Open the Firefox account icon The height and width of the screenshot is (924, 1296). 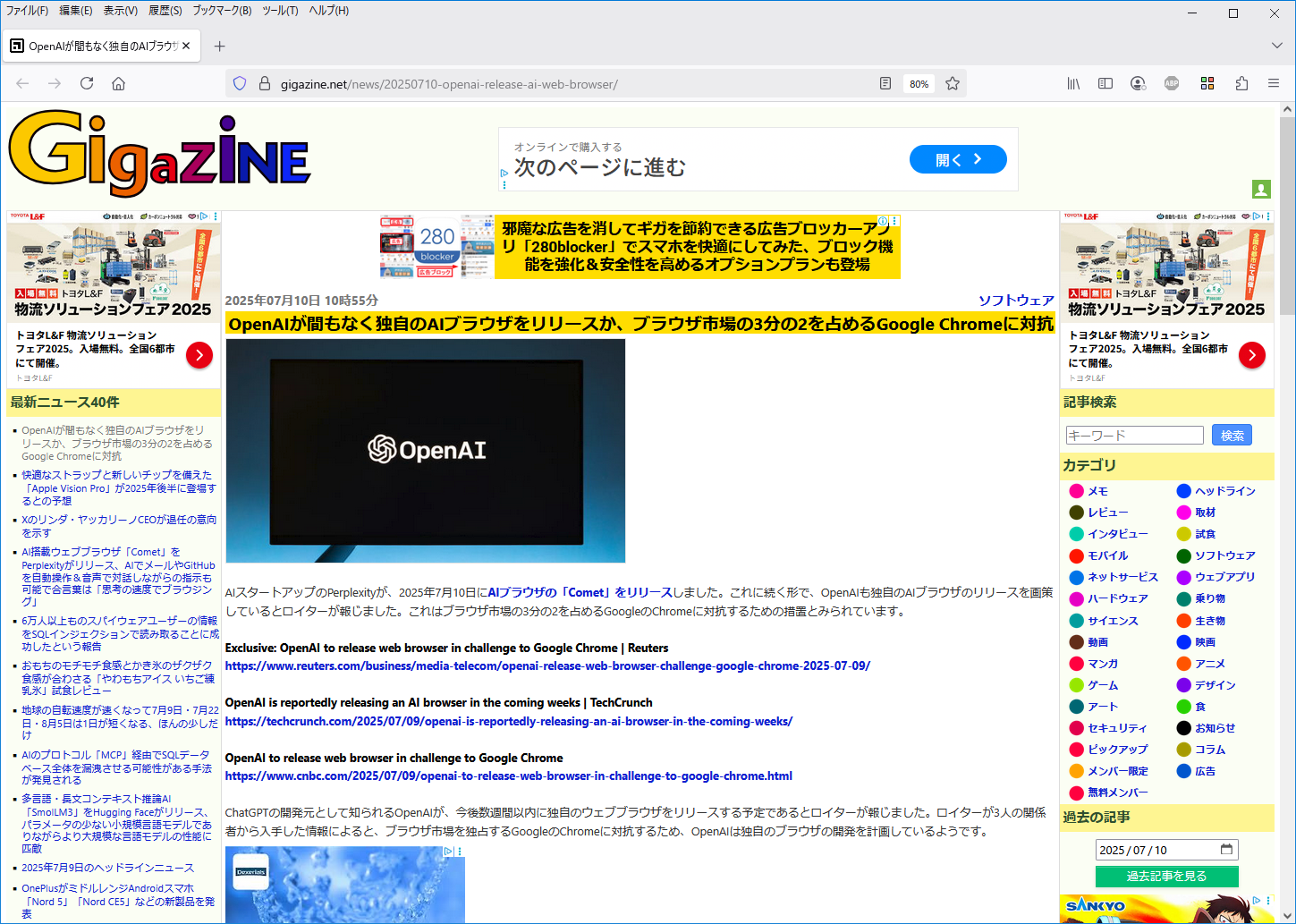[1138, 83]
